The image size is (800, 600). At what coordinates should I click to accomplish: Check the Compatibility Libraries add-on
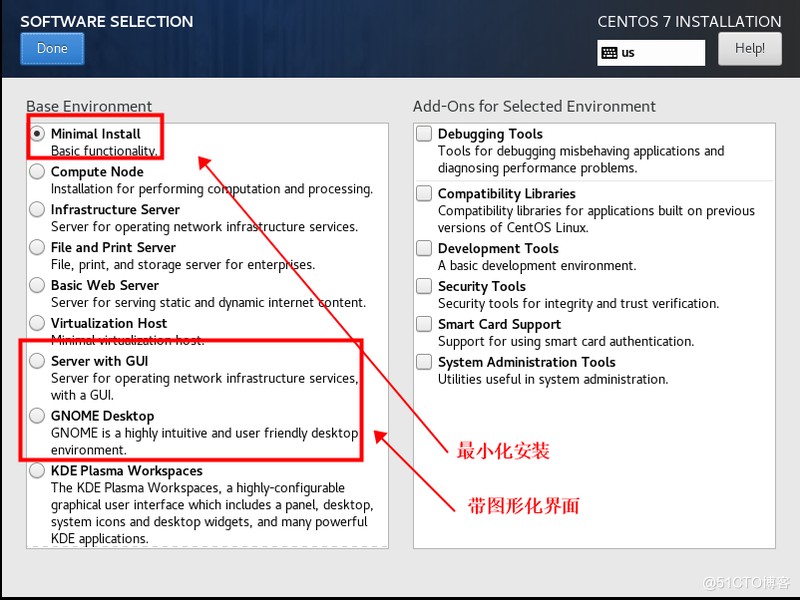(424, 193)
